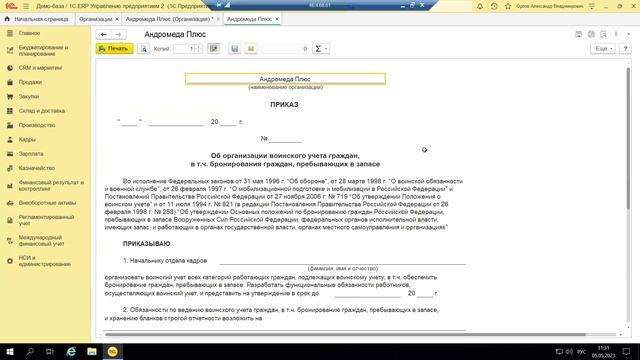The height and width of the screenshot is (360, 640).
Task: Close the form with the small x
Action: click(x=629, y=34)
